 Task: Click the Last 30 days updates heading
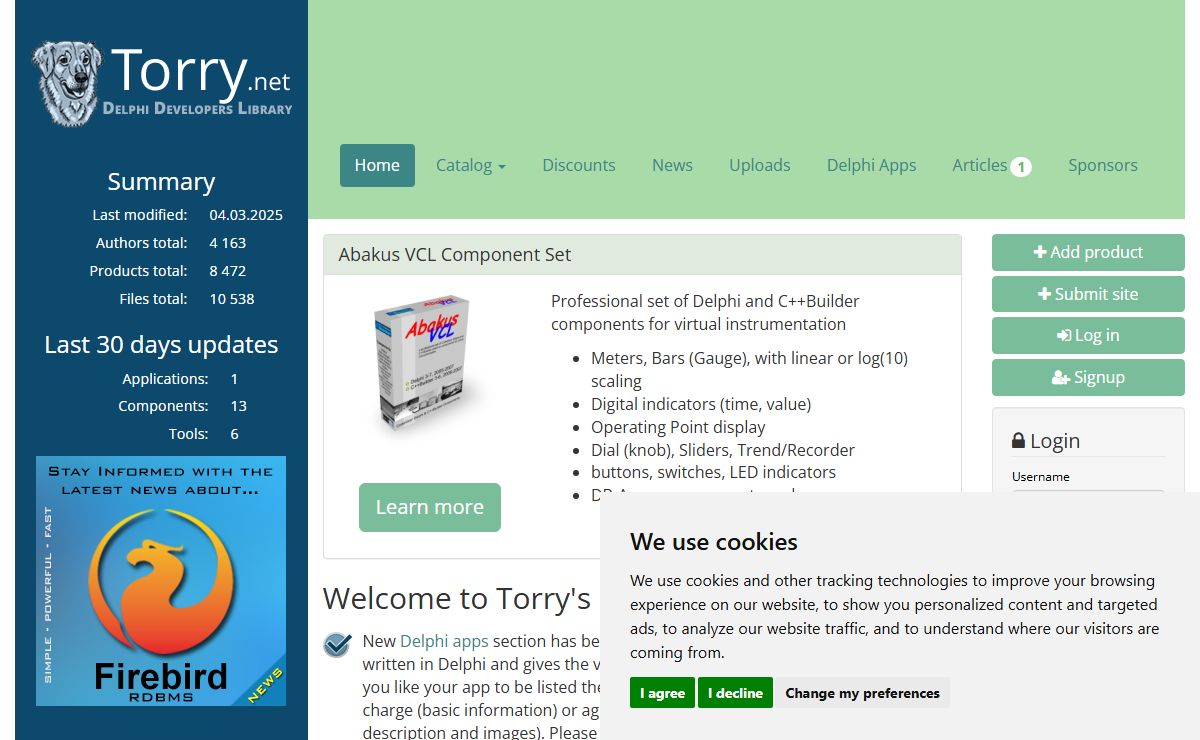pyautogui.click(x=161, y=345)
